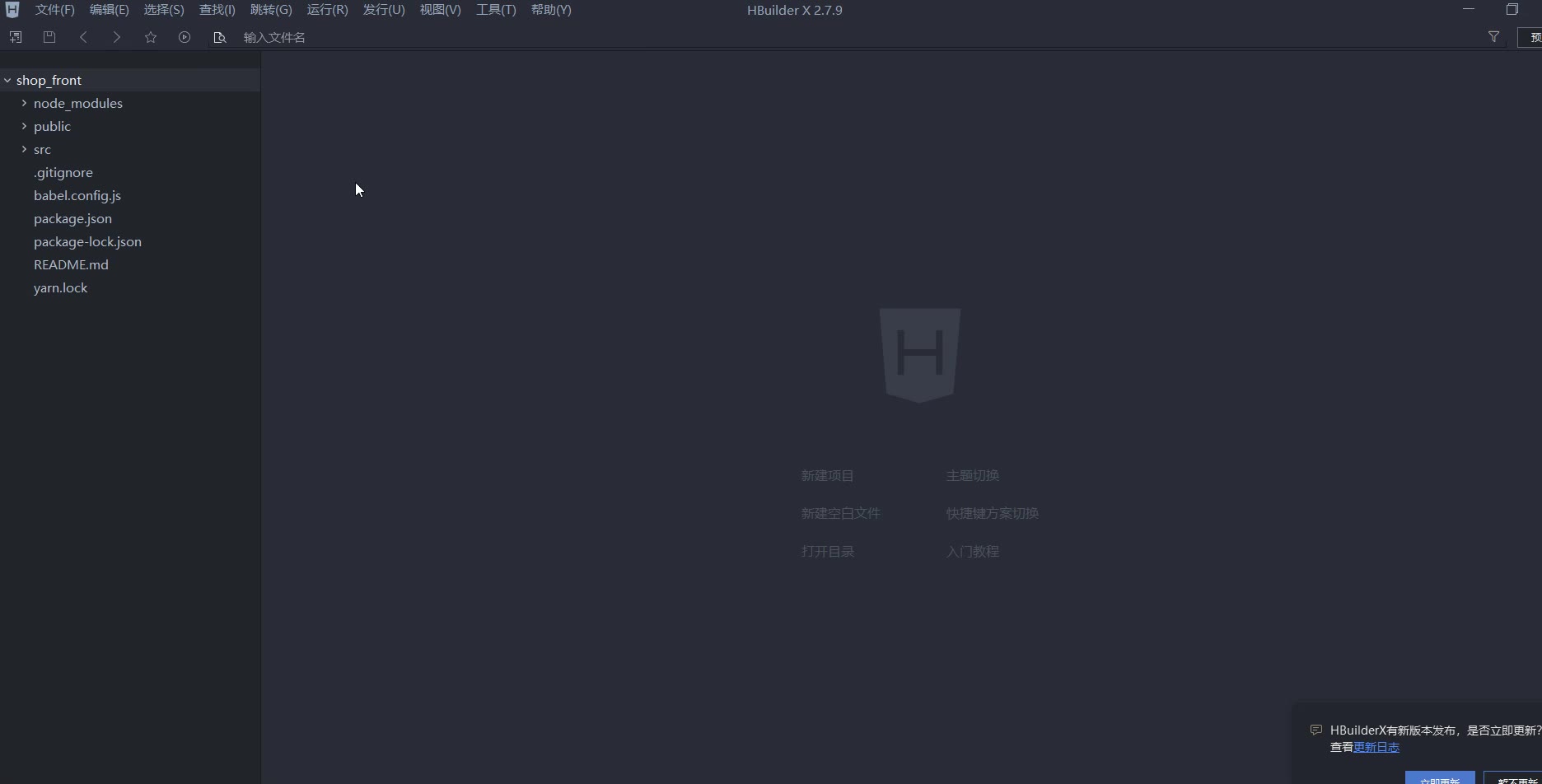Click the 立即更新 button
Viewport: 1542px width, 784px height.
(x=1439, y=779)
